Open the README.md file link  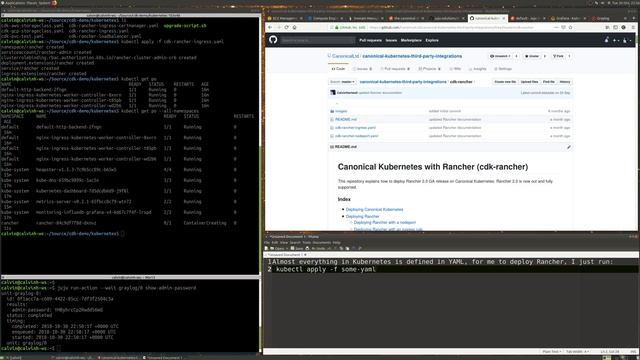346,120
